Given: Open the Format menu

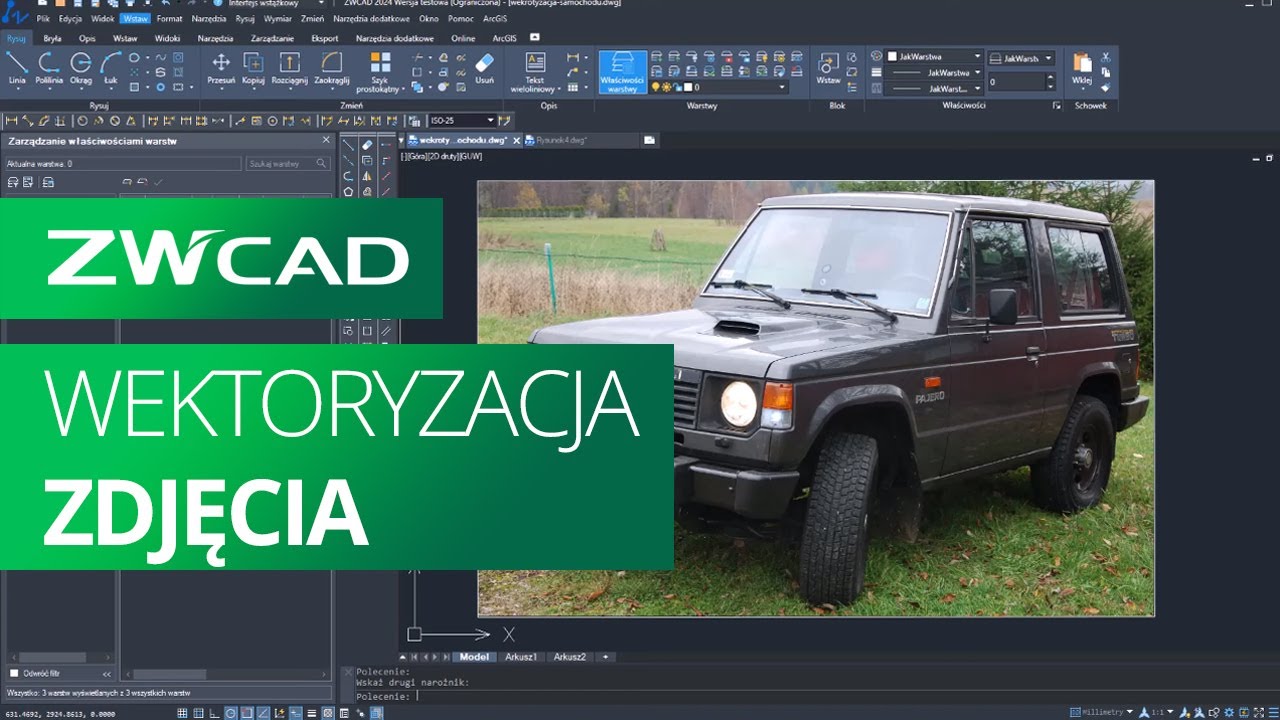Looking at the screenshot, I should pyautogui.click(x=169, y=18).
